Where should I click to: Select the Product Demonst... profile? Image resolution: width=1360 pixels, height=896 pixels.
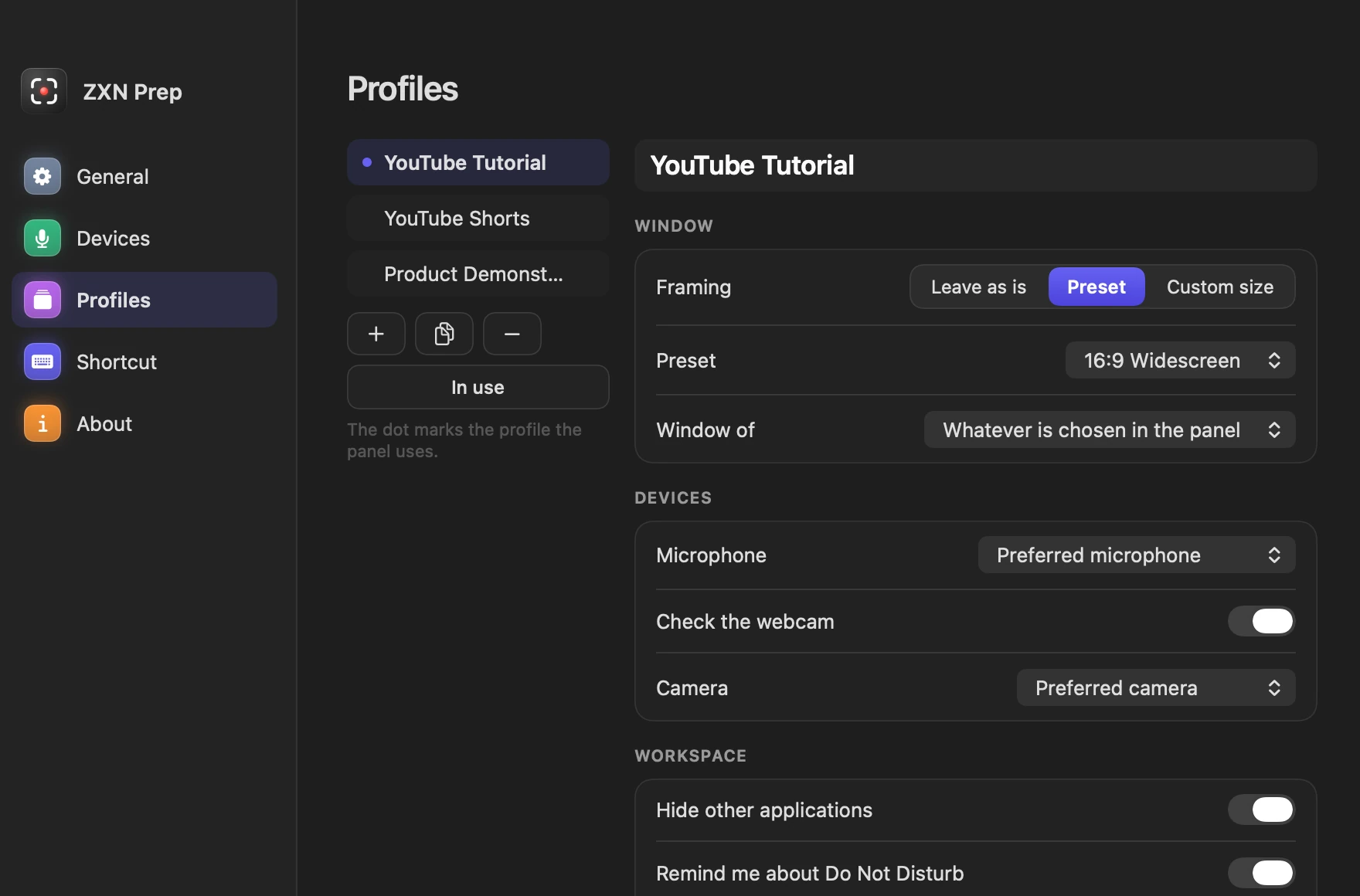478,273
